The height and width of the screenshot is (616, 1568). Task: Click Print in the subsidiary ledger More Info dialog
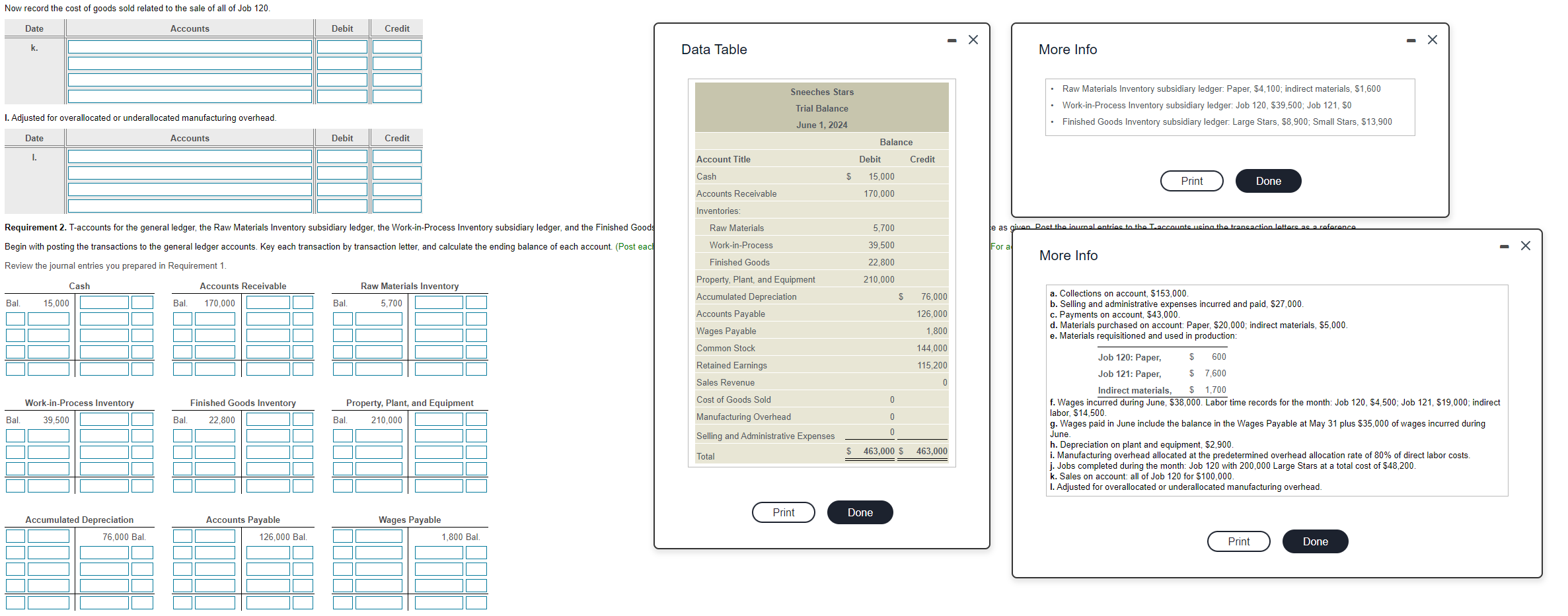(1192, 181)
